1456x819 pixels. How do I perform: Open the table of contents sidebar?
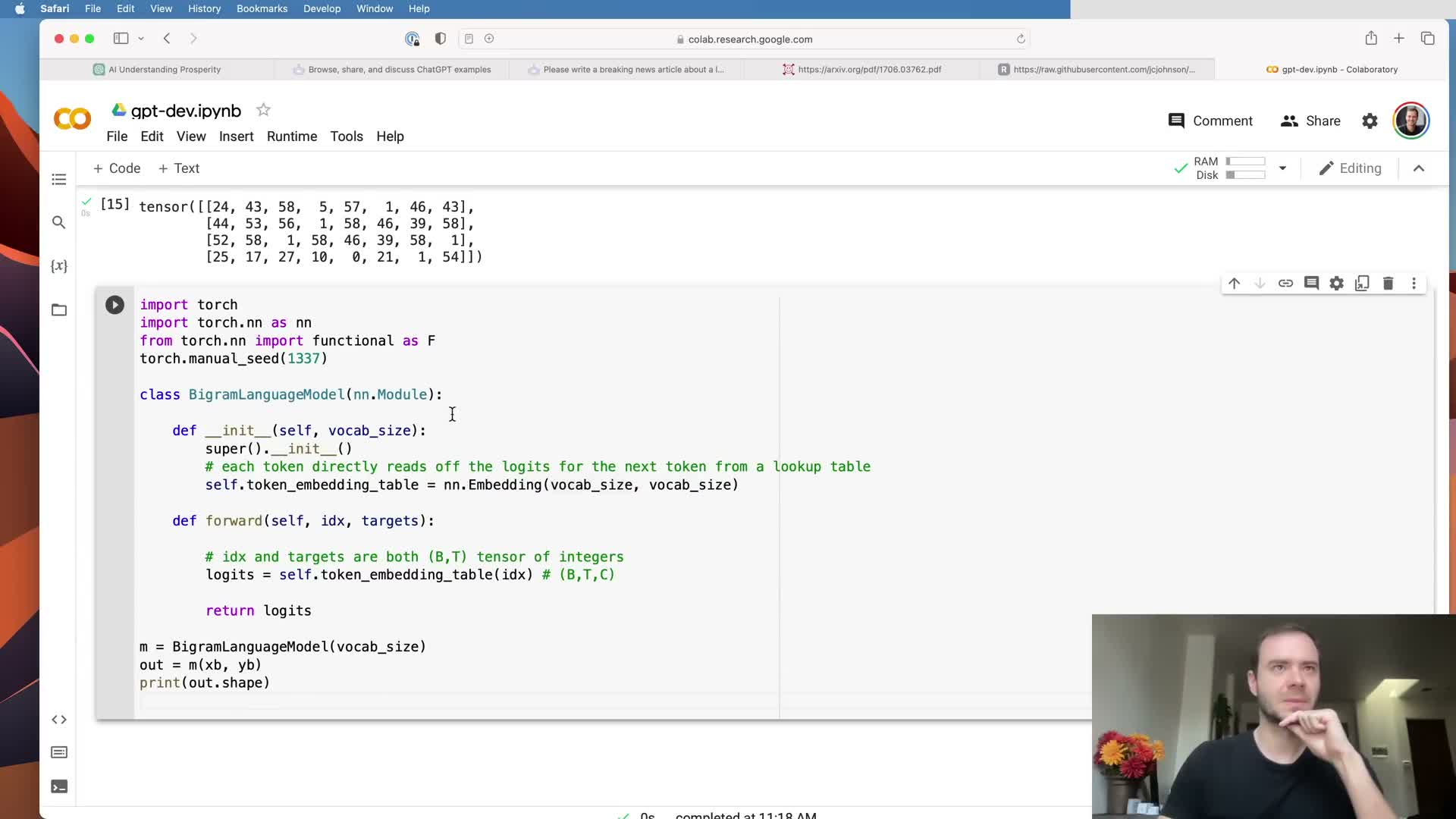pos(59,180)
